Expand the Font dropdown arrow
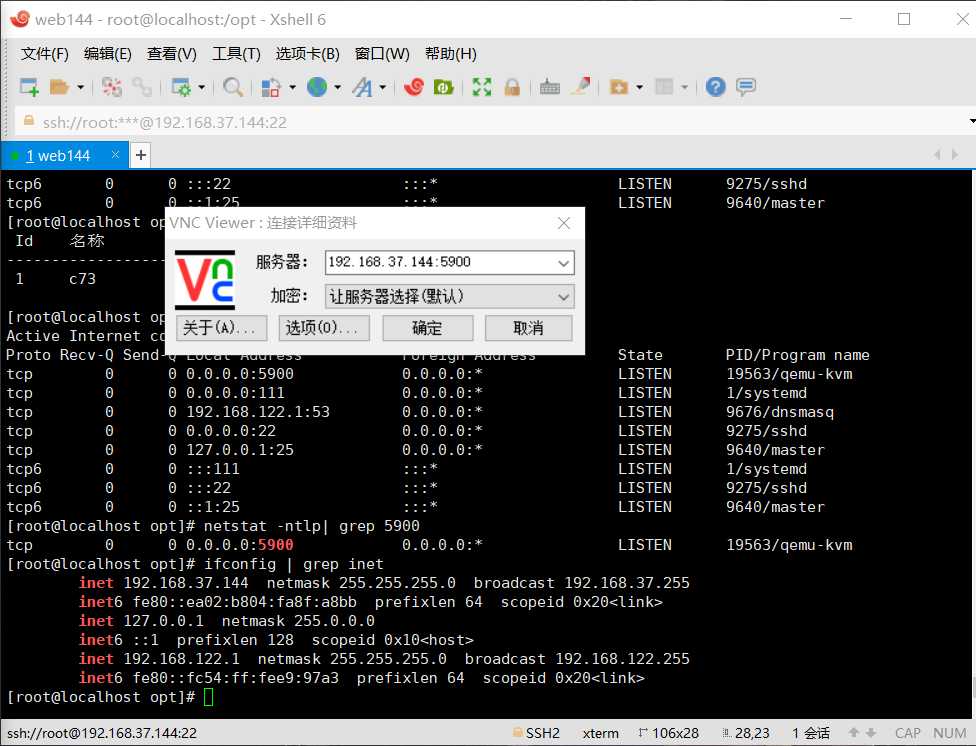This screenshot has height=746, width=976. [x=383, y=87]
